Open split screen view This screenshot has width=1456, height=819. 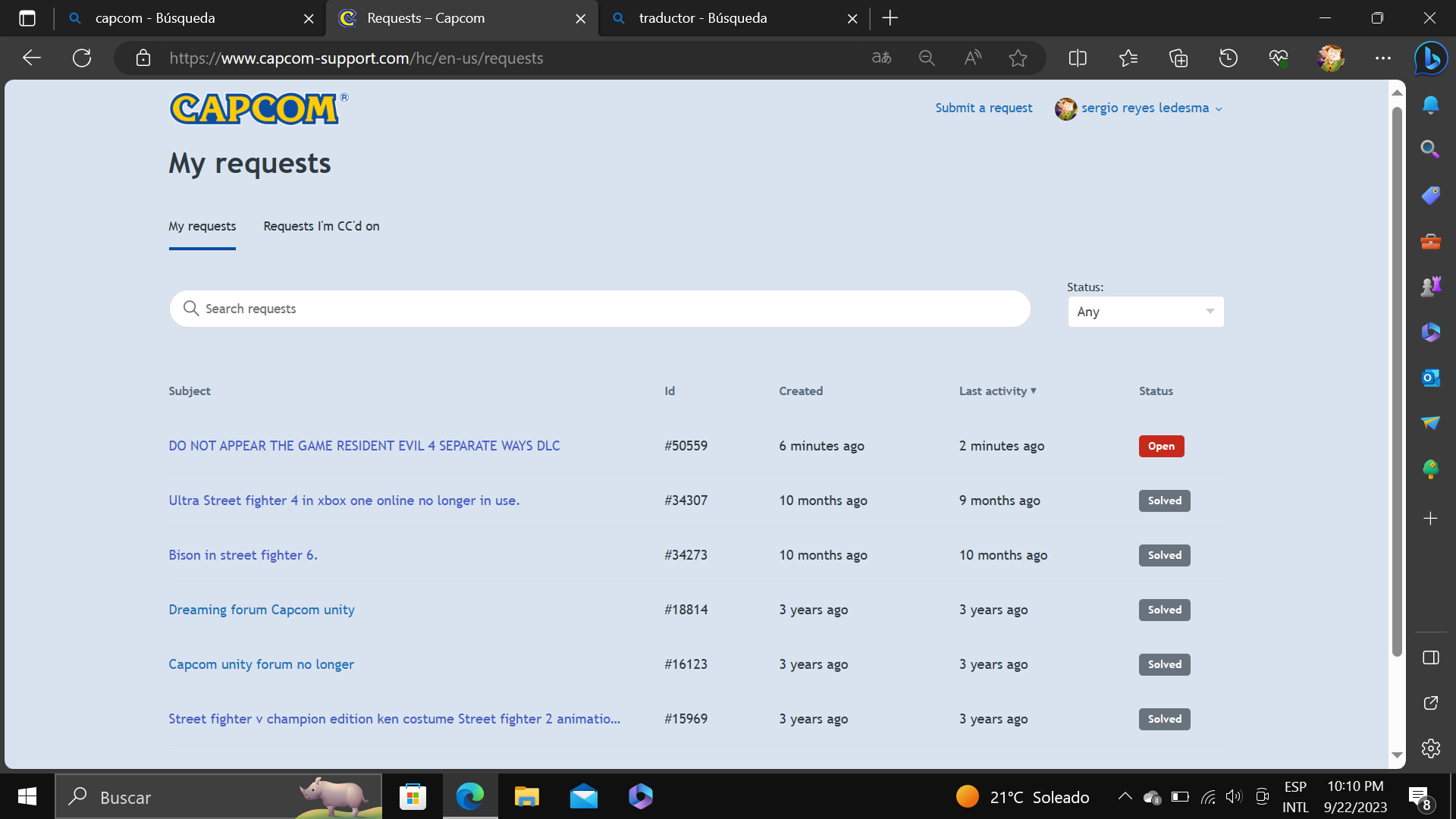coord(1078,58)
